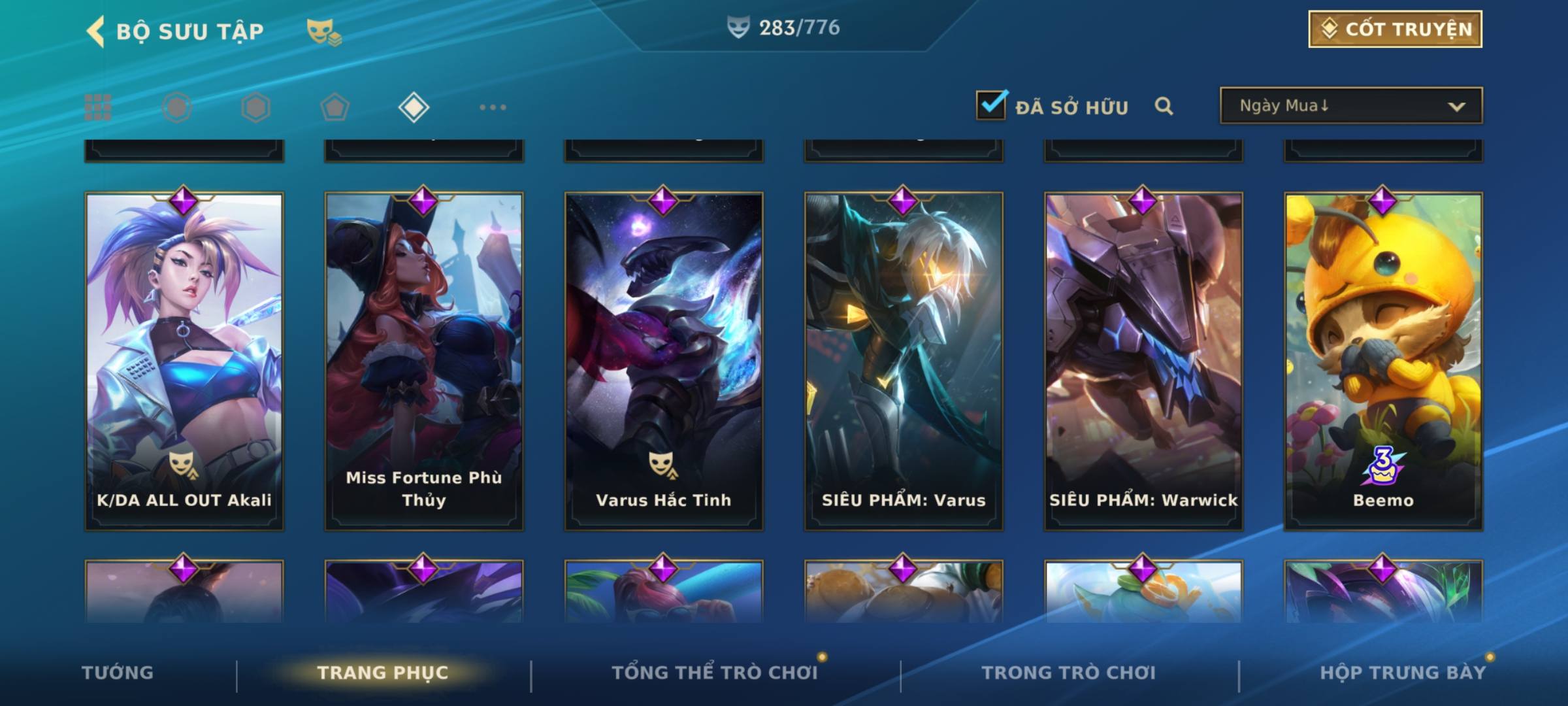The image size is (1568, 706).
Task: Open the gold mask collection icon
Action: (x=324, y=31)
